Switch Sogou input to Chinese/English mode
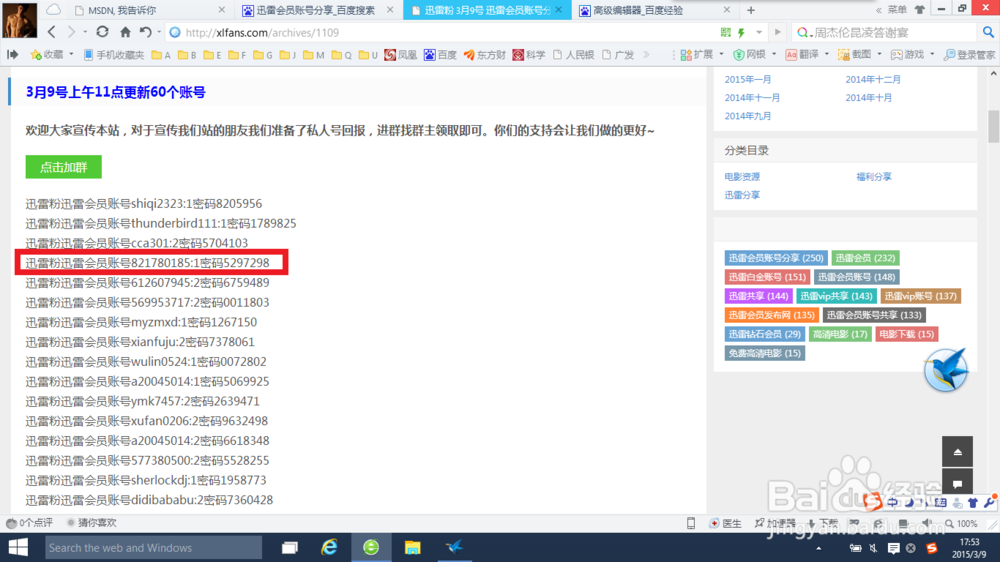The height and width of the screenshot is (562, 1000). 892,503
